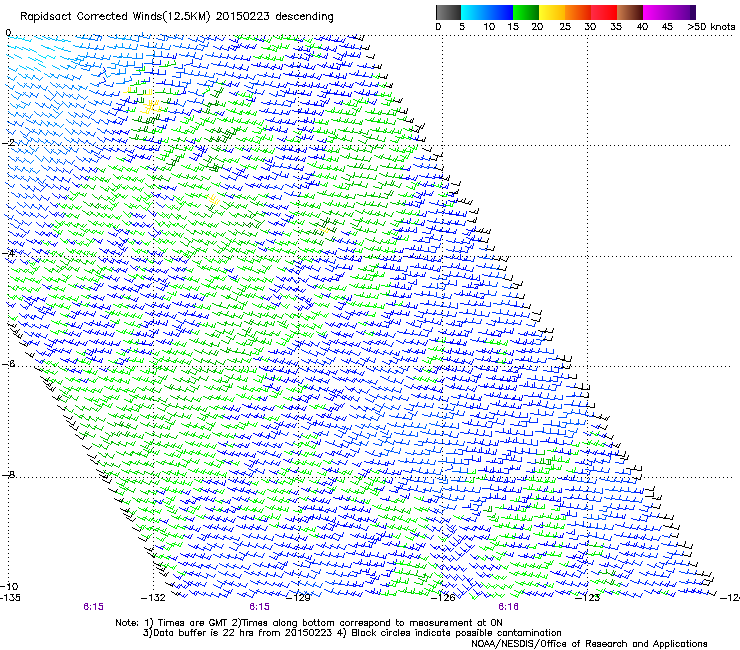Select the orange 25-30 knots legend segment

[x=578, y=12]
